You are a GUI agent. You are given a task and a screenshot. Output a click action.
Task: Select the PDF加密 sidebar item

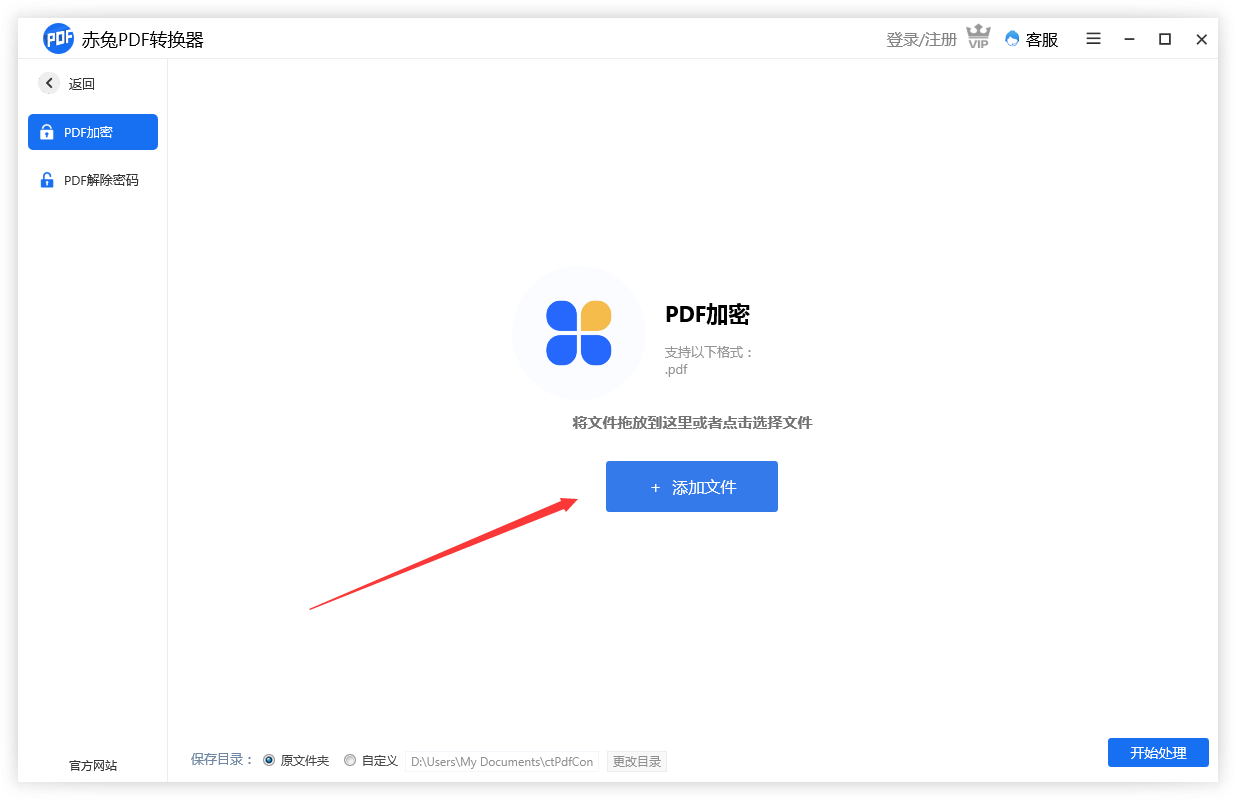pos(93,132)
